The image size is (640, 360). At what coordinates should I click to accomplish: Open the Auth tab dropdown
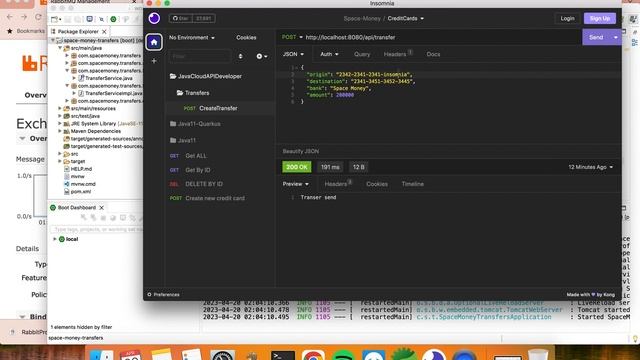pyautogui.click(x=329, y=54)
